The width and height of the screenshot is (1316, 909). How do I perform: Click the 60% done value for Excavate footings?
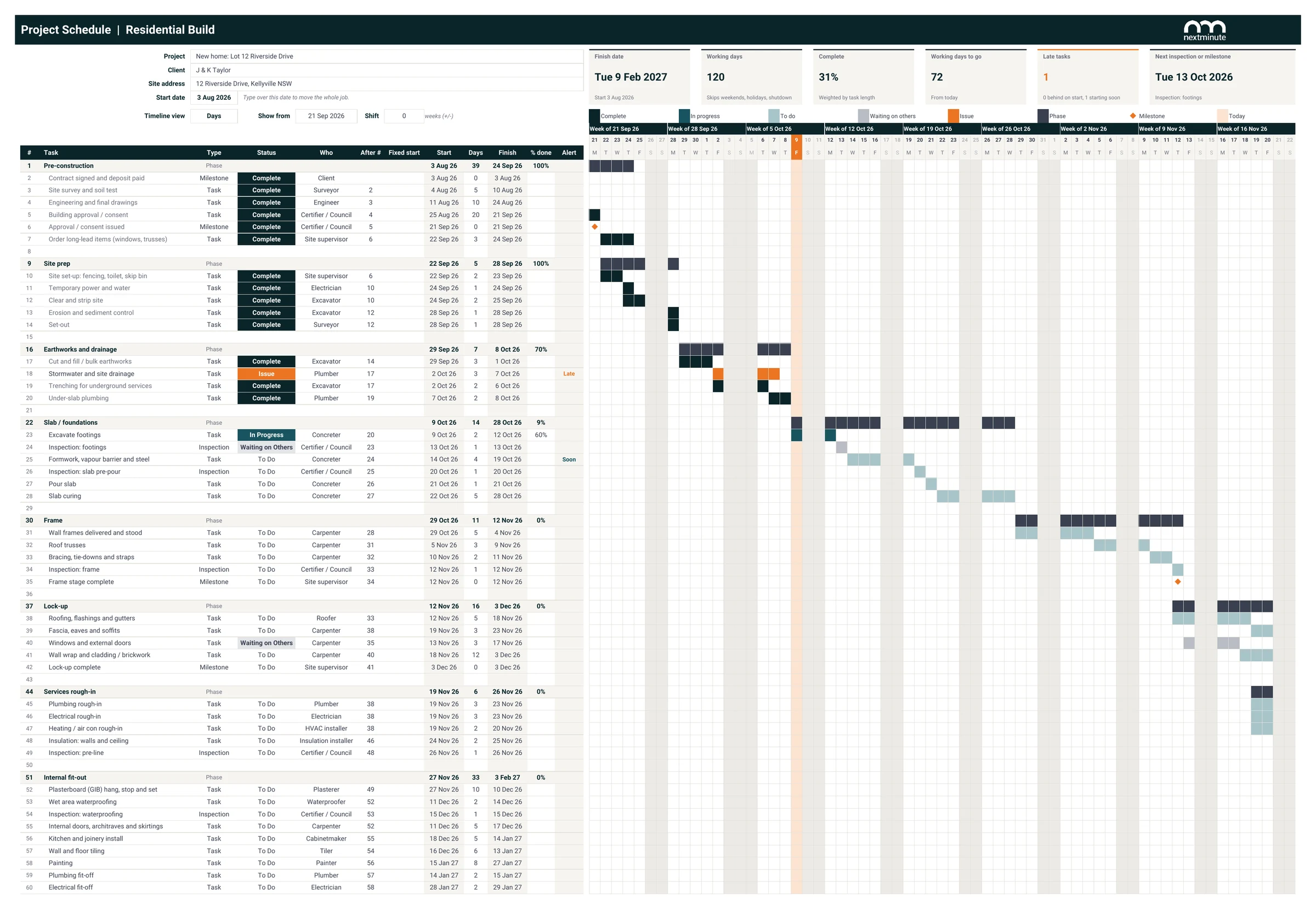[x=541, y=435]
